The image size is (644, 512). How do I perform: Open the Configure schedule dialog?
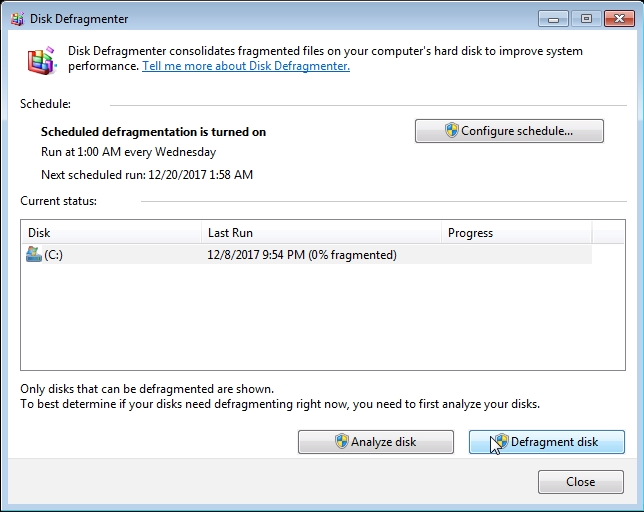click(x=509, y=131)
